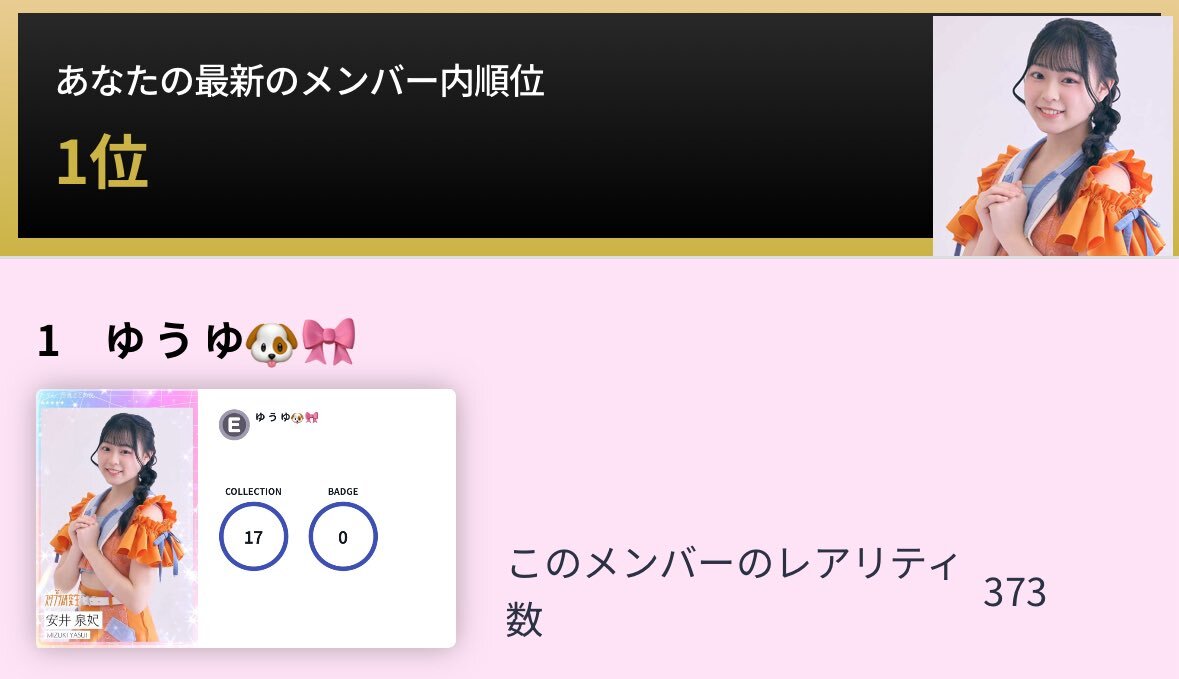This screenshot has height=679, width=1179.
Task: Click the あなたの最新のメンバー内順位 heading
Action: 300,80
